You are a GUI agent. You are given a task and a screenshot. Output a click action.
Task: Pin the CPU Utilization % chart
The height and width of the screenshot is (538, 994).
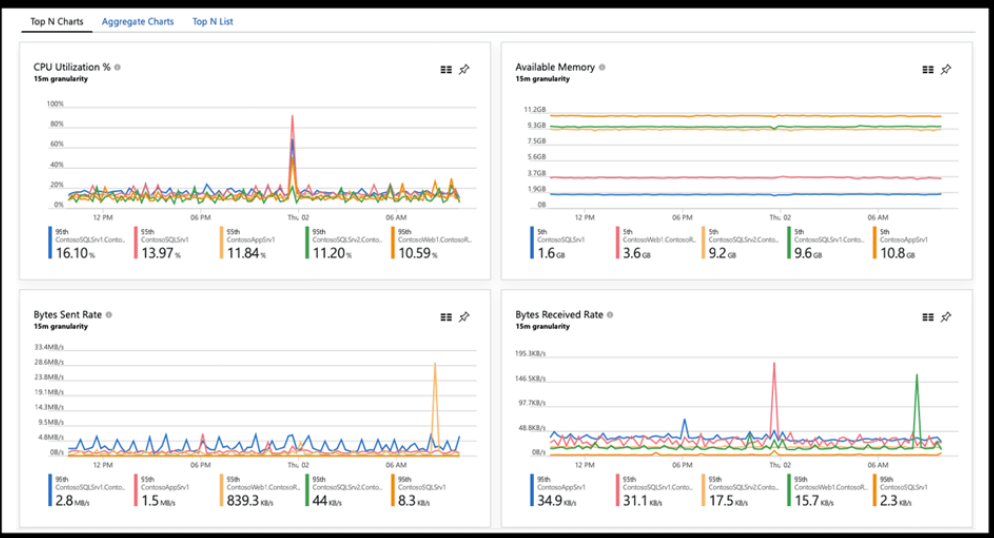coord(465,69)
